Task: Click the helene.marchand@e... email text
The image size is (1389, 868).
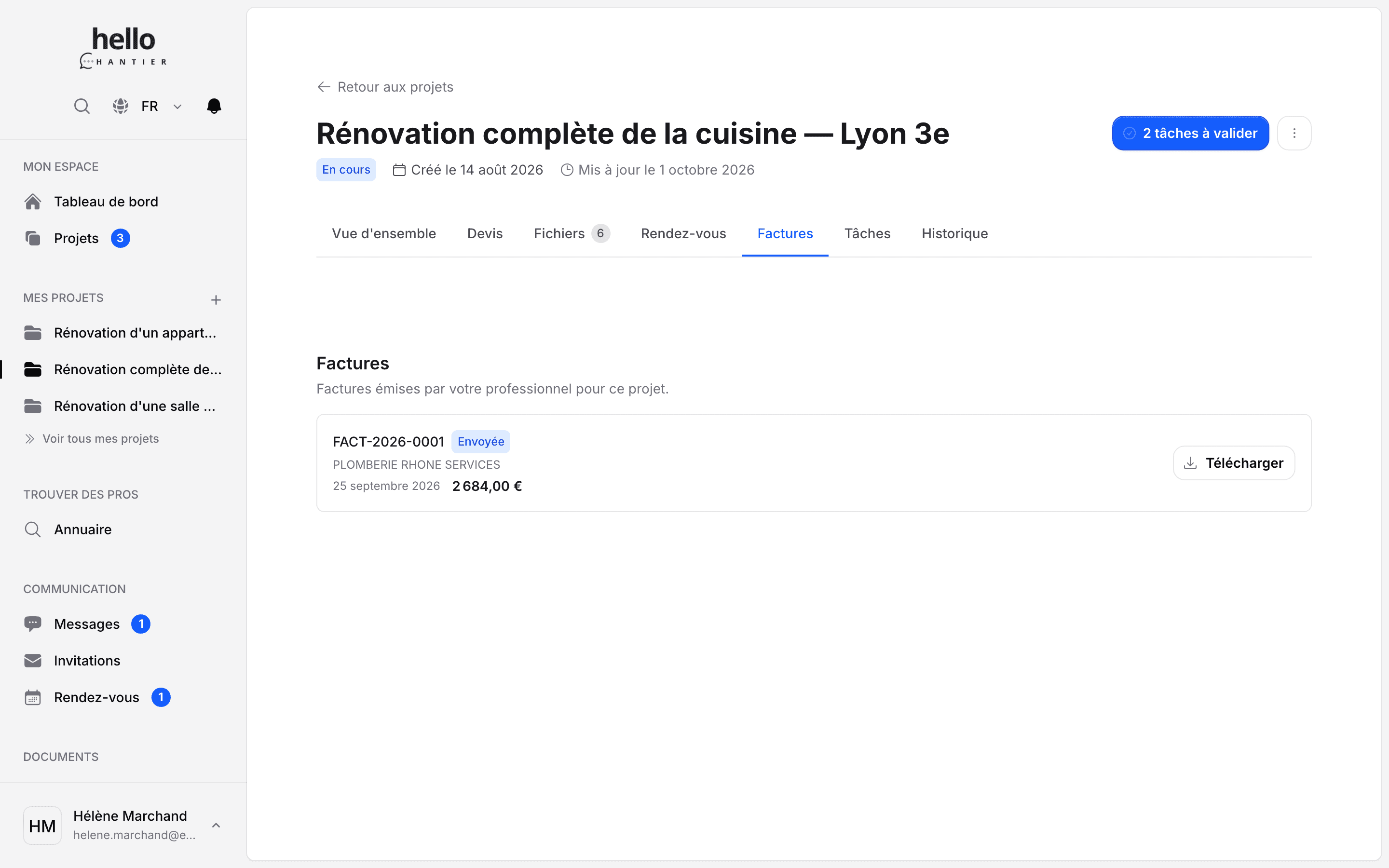Action: click(134, 835)
